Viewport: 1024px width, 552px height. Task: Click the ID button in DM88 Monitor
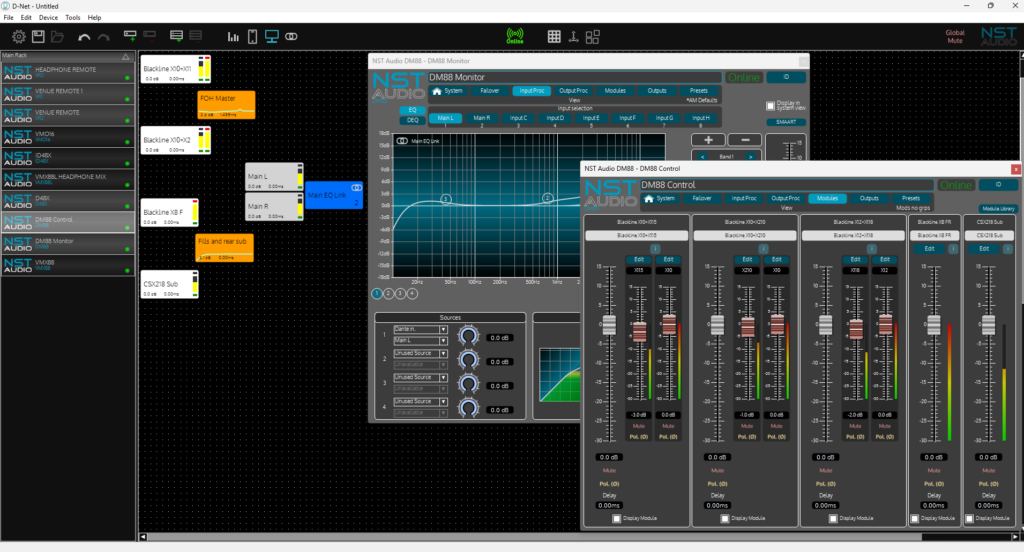click(786, 77)
